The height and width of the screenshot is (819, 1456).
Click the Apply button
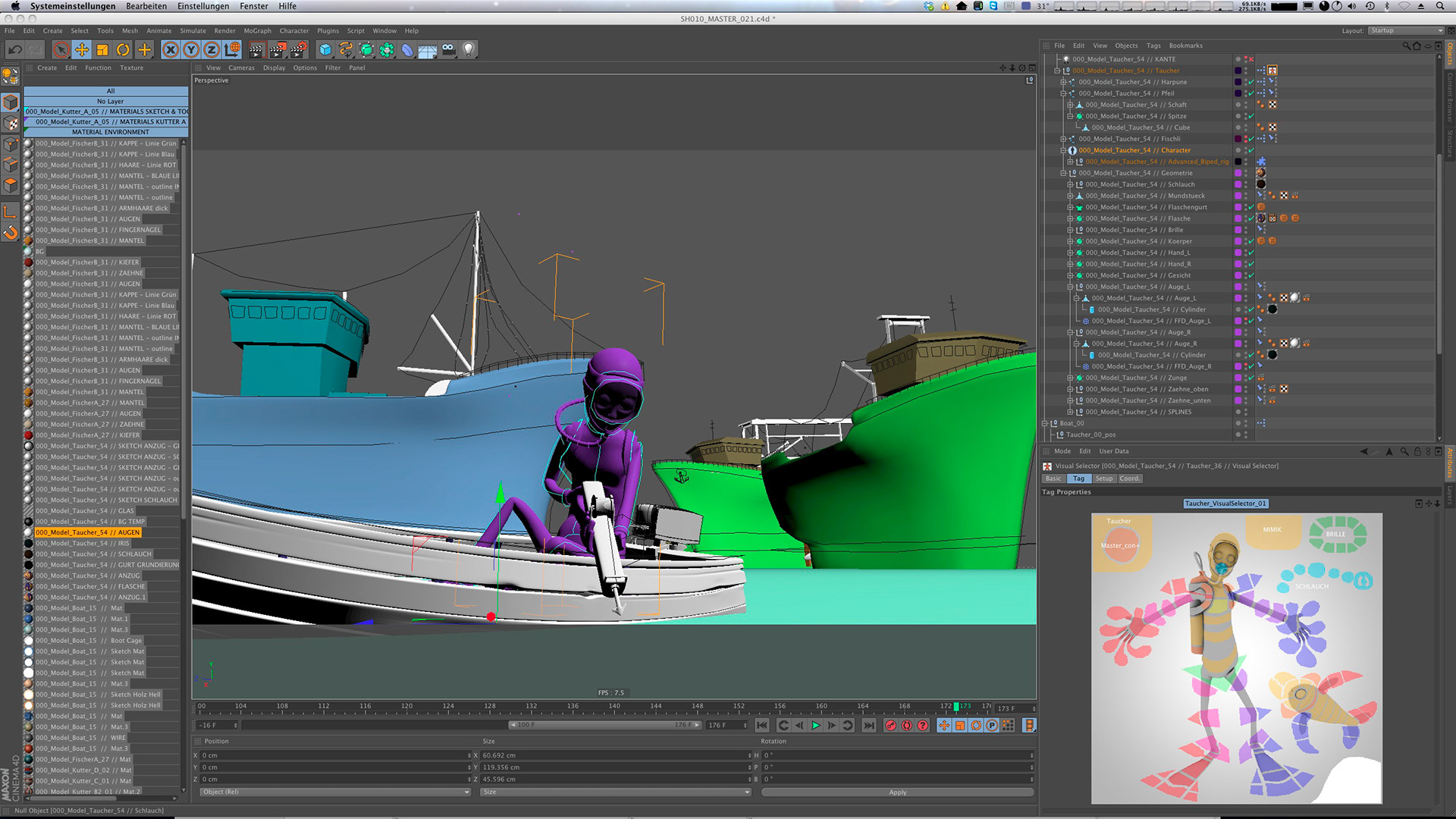pyautogui.click(x=897, y=792)
